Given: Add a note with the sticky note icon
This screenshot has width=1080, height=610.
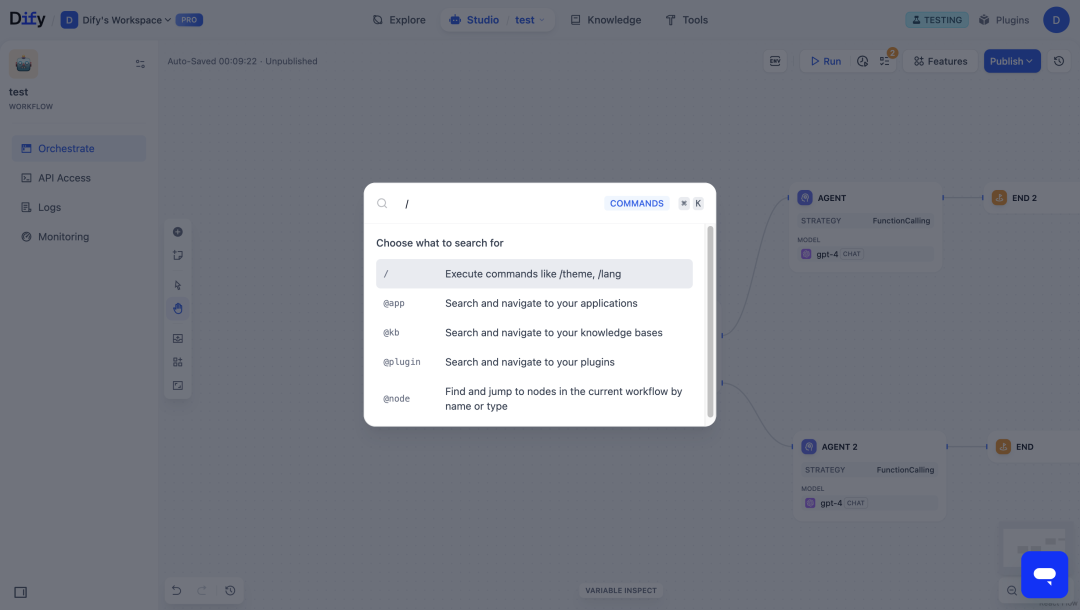Looking at the screenshot, I should pyautogui.click(x=178, y=255).
